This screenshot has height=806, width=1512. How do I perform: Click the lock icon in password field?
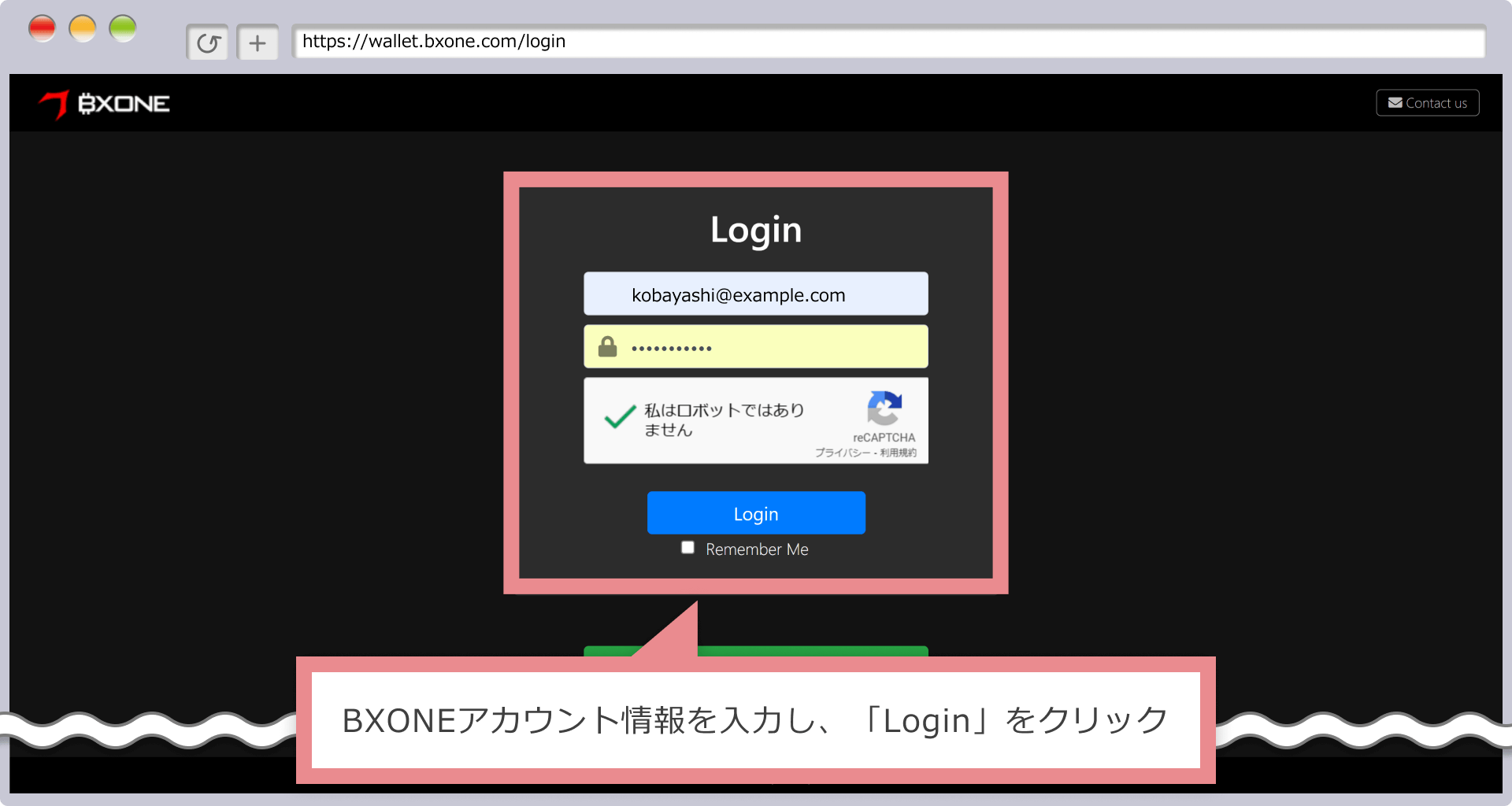(607, 346)
